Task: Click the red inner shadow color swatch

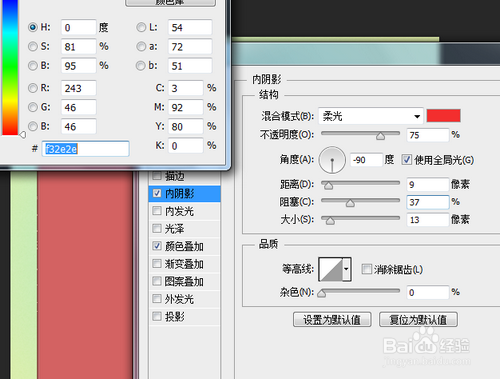Action: pos(443,116)
